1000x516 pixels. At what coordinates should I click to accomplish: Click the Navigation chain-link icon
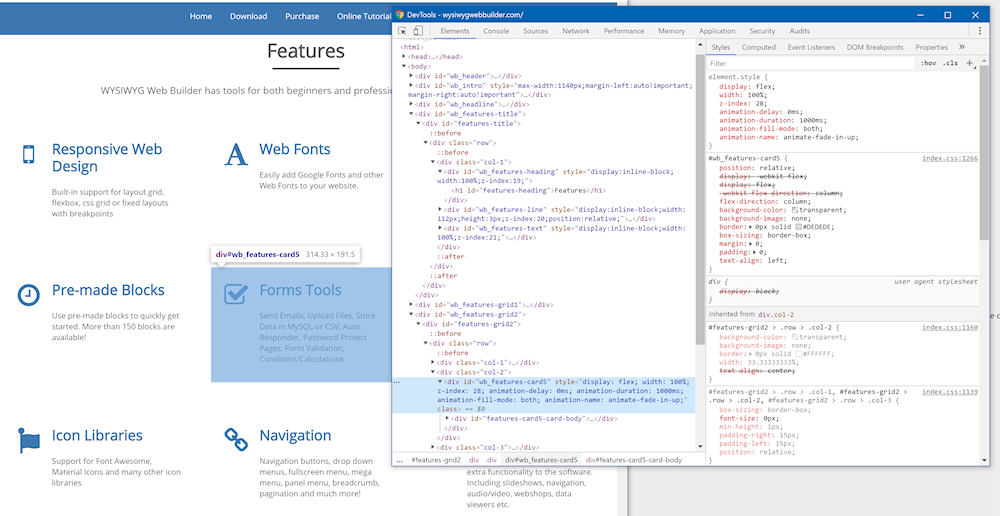point(236,438)
